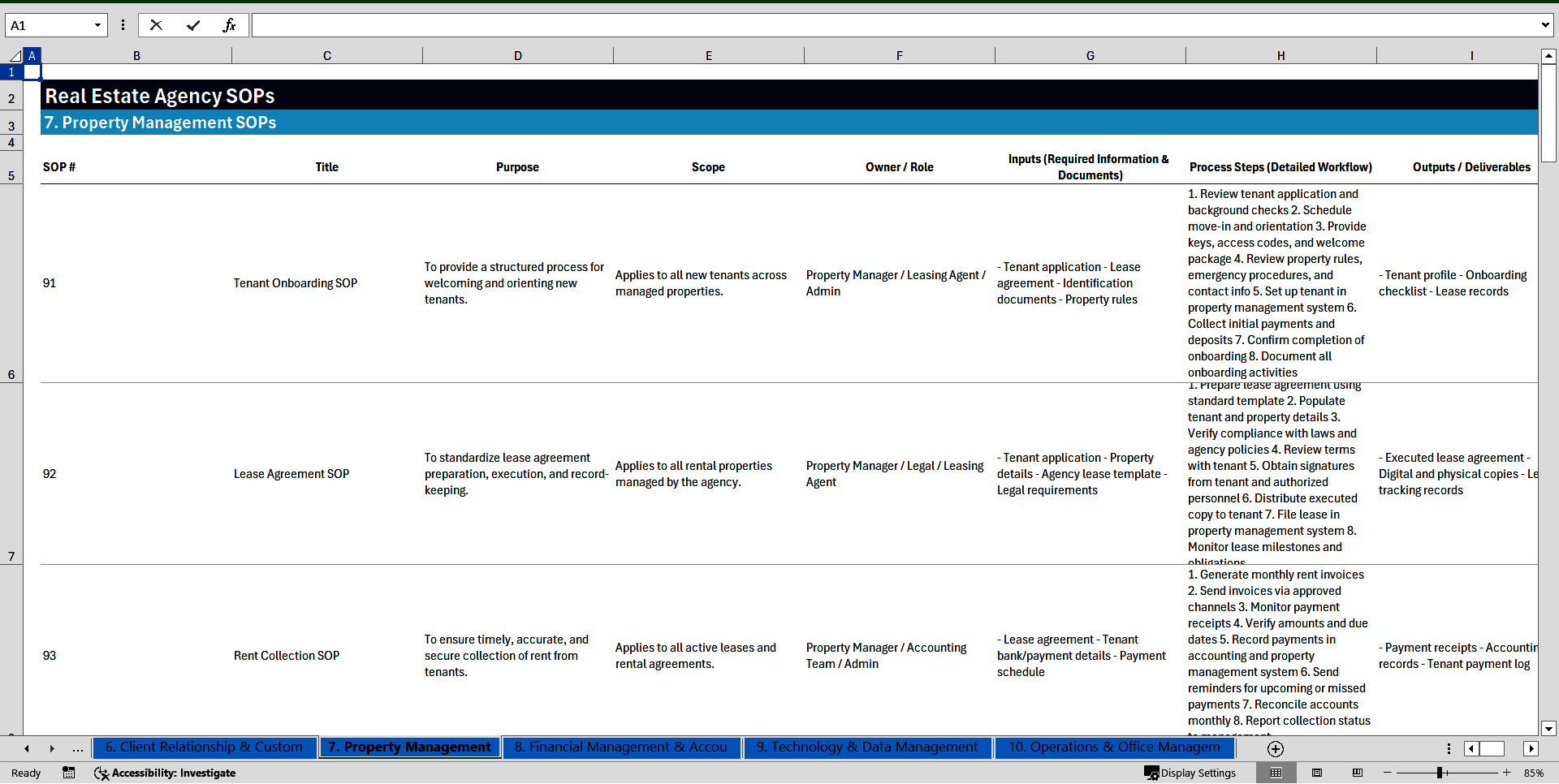This screenshot has height=784, width=1559.
Task: Open the 8. Financial Management sheet tab
Action: (x=620, y=747)
